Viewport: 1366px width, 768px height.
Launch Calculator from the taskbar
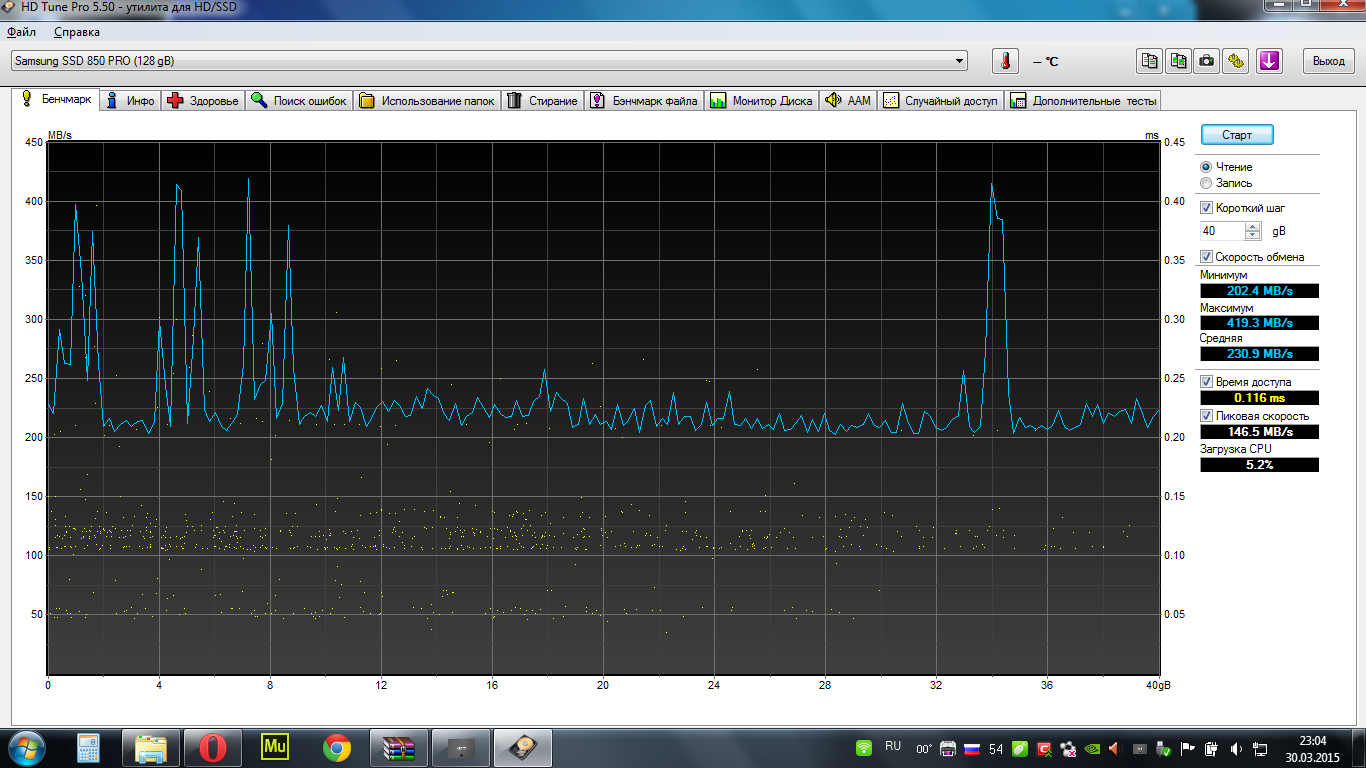coord(89,748)
